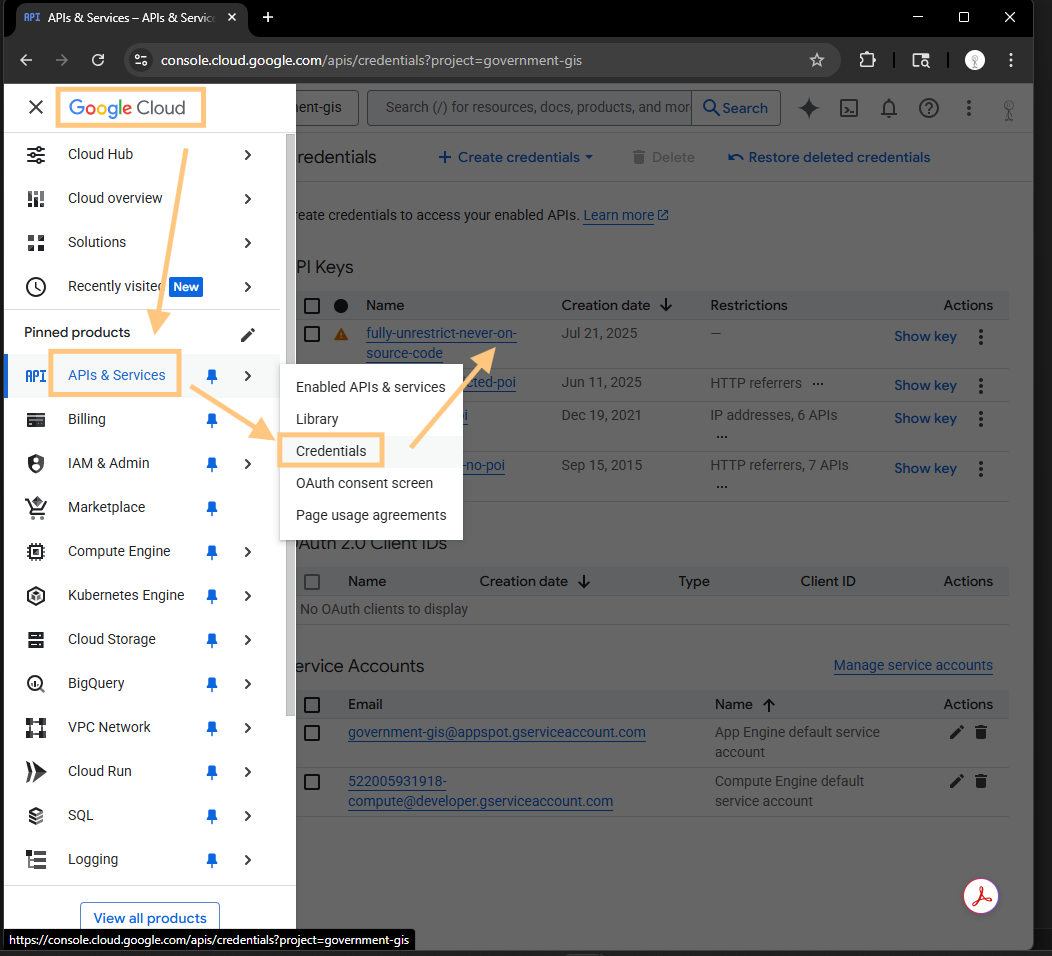Screen dimensions: 1052x956
Task: Open console settings three-dot menu
Action: point(968,108)
